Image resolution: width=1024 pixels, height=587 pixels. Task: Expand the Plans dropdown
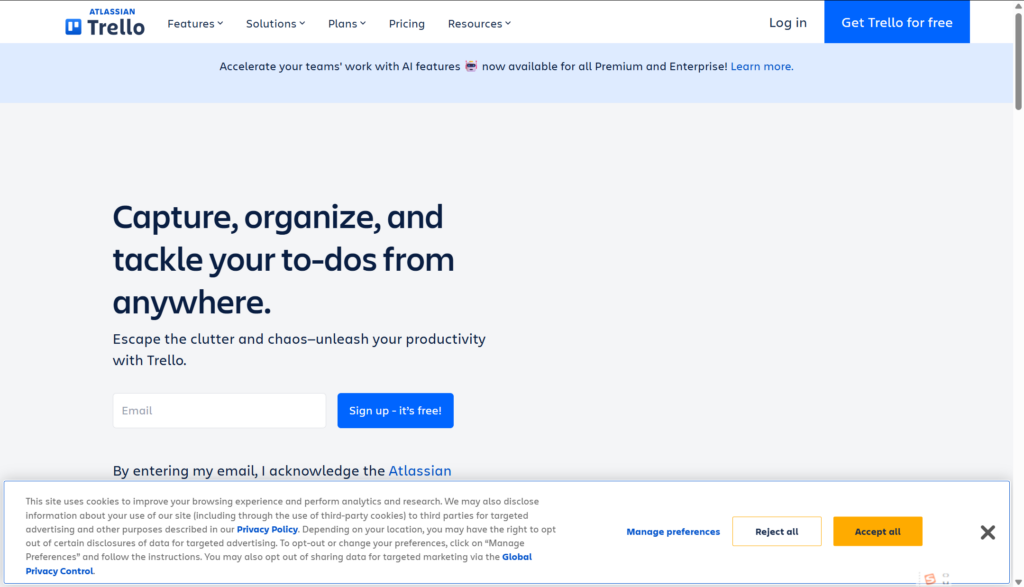(347, 24)
